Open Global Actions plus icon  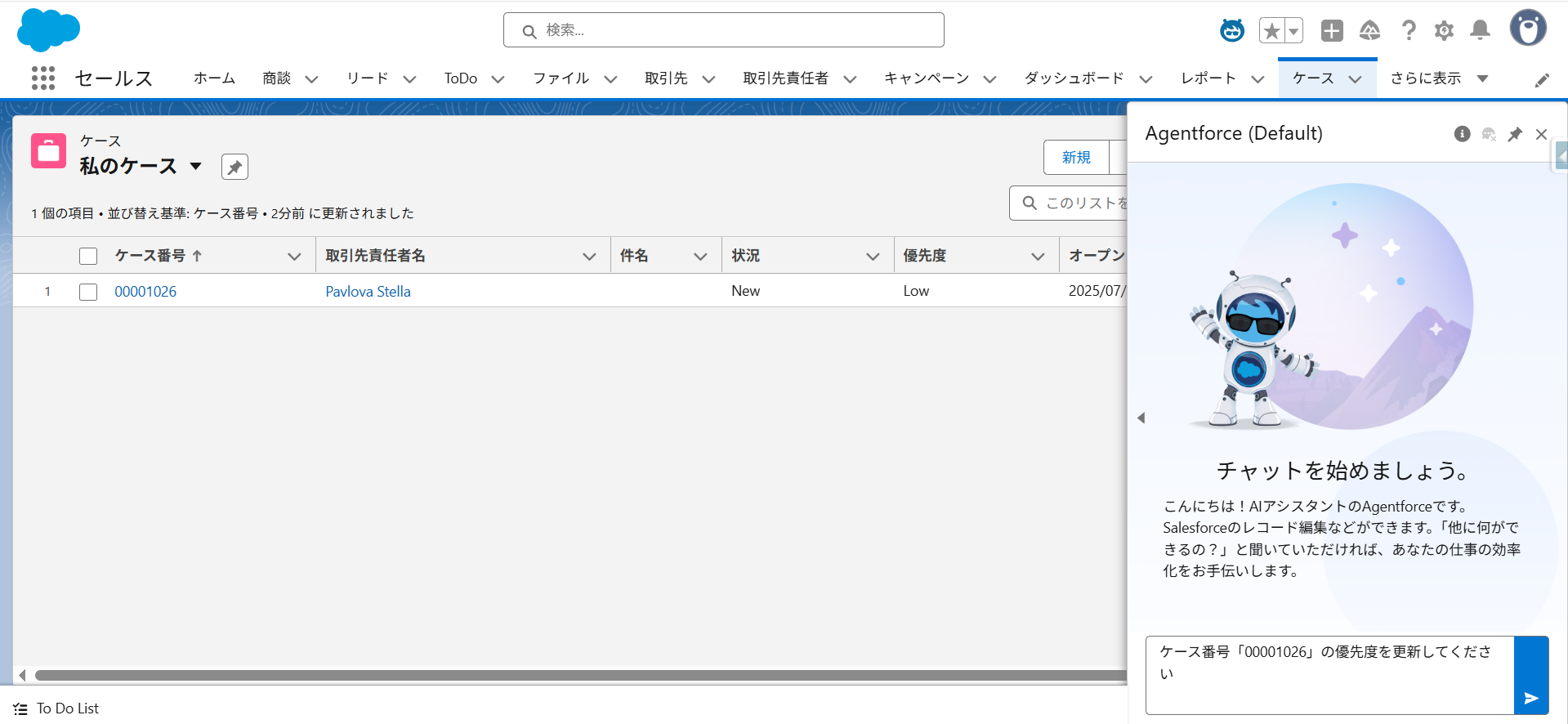[x=1332, y=30]
